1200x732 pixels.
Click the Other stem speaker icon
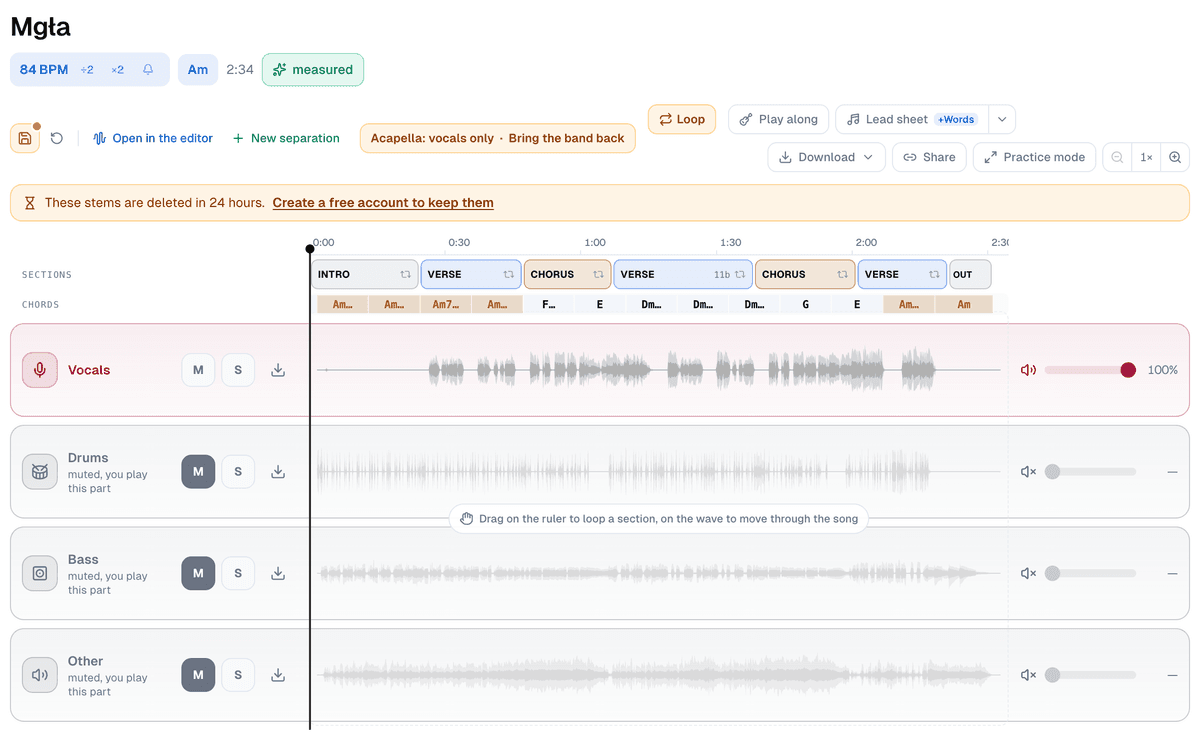[x=40, y=675]
